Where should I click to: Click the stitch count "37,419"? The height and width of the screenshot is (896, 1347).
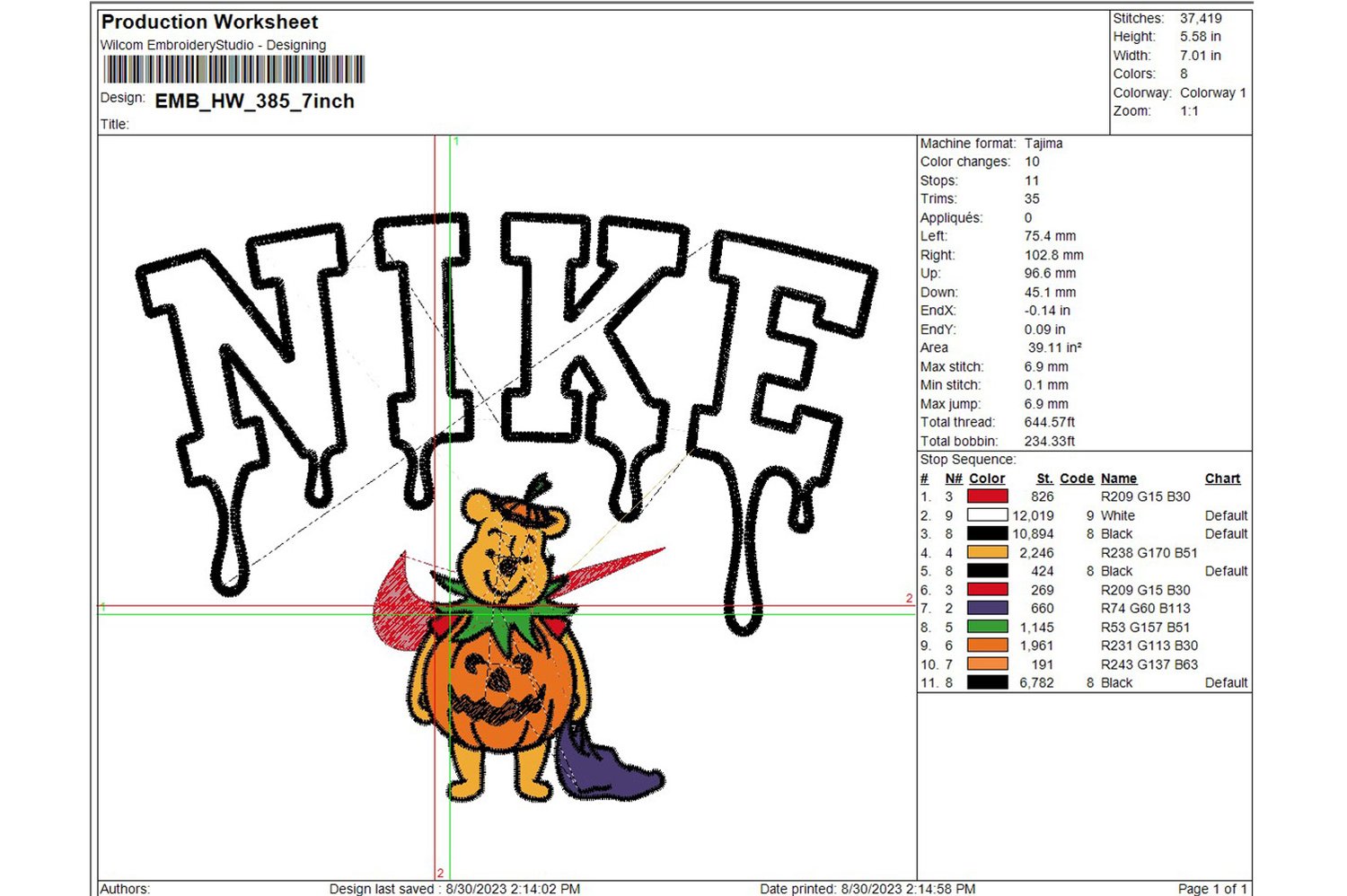point(1201,18)
